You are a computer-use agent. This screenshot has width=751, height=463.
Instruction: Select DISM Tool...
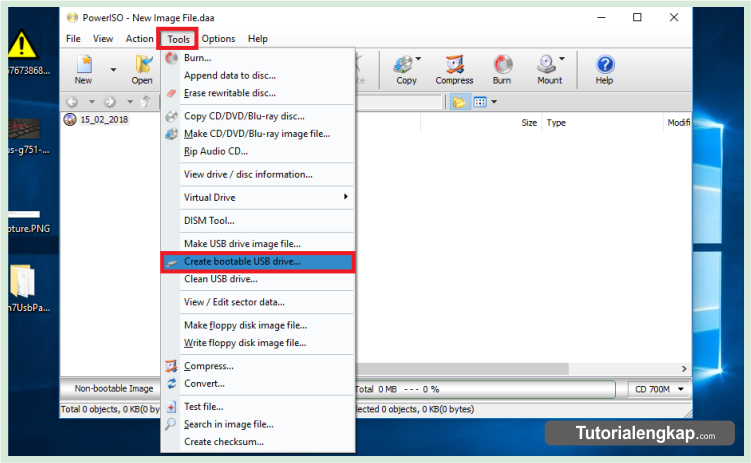point(258,221)
